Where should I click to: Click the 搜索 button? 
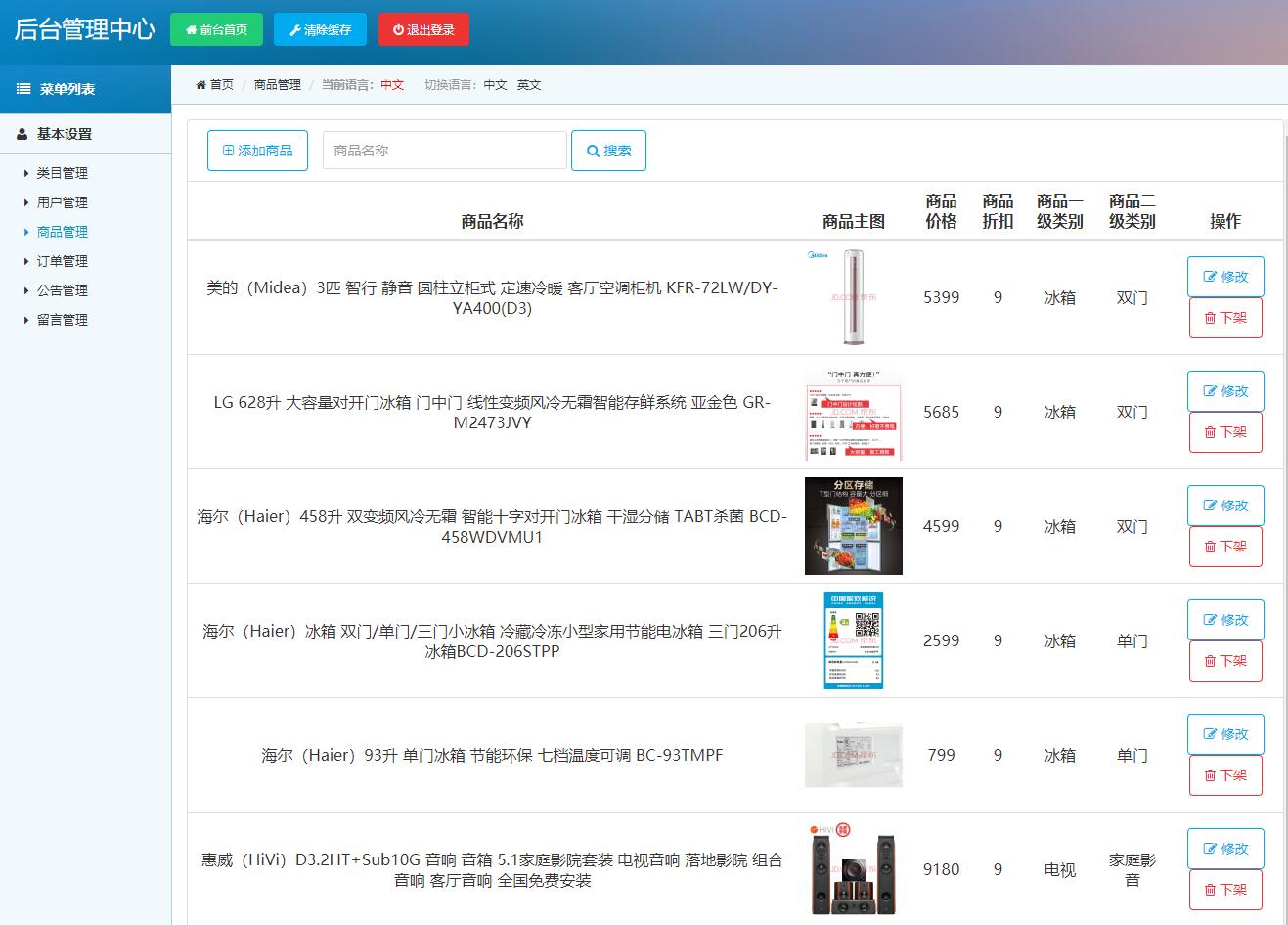coord(608,151)
